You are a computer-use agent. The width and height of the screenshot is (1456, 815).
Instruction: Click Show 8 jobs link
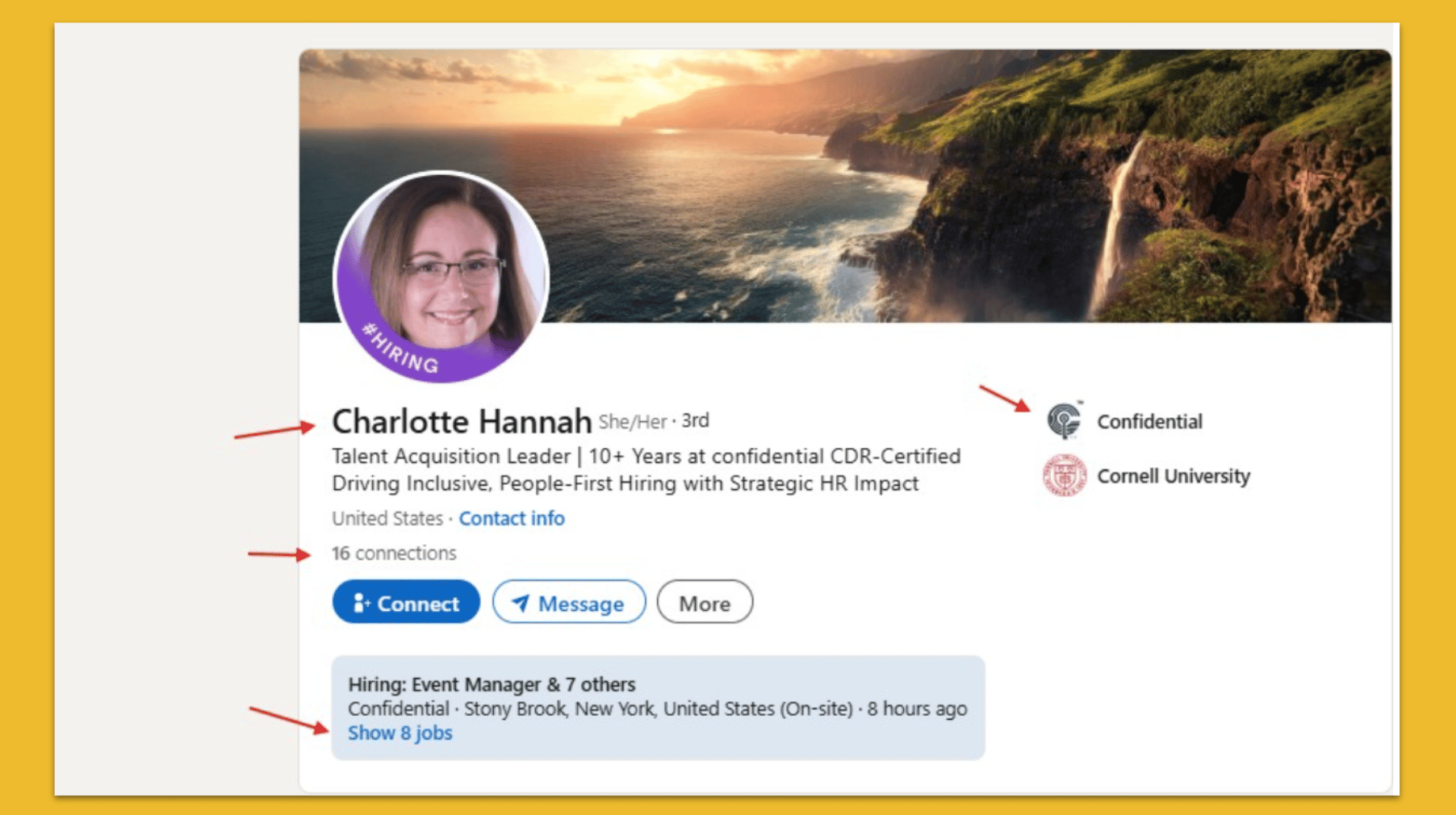pyautogui.click(x=400, y=733)
